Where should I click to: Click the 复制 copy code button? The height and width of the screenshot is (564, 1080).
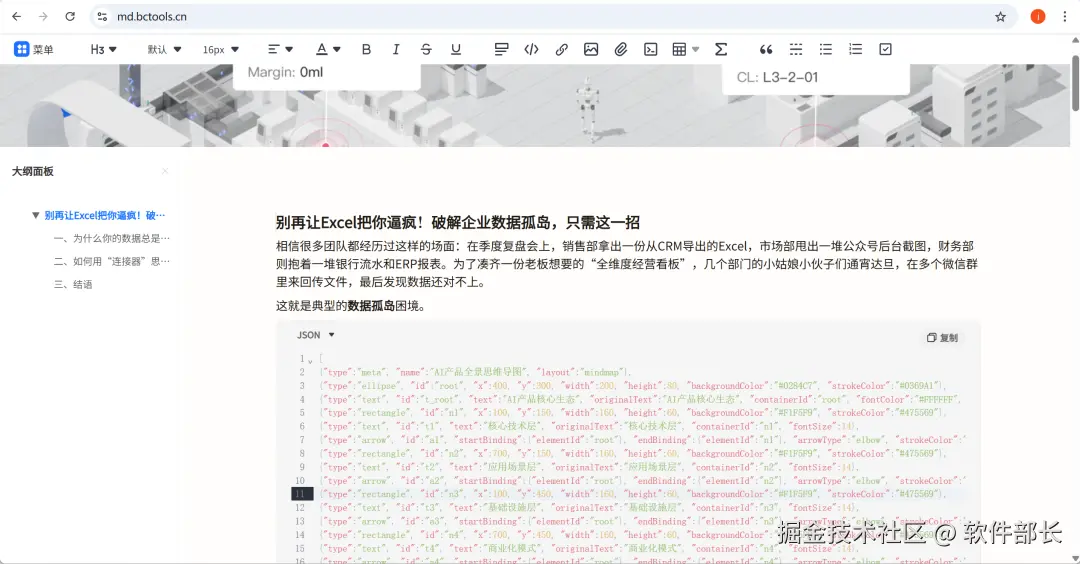point(942,337)
